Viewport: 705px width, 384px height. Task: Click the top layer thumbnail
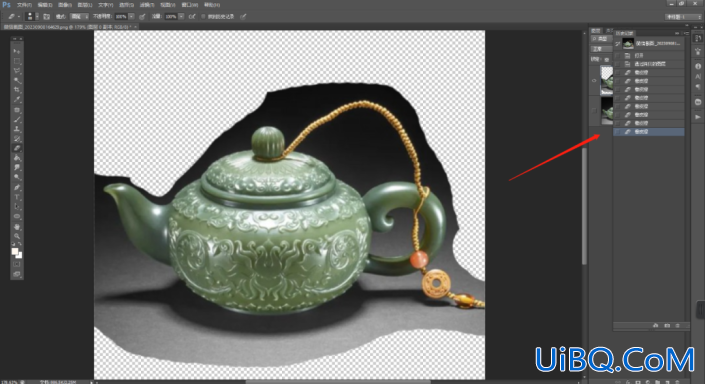607,80
